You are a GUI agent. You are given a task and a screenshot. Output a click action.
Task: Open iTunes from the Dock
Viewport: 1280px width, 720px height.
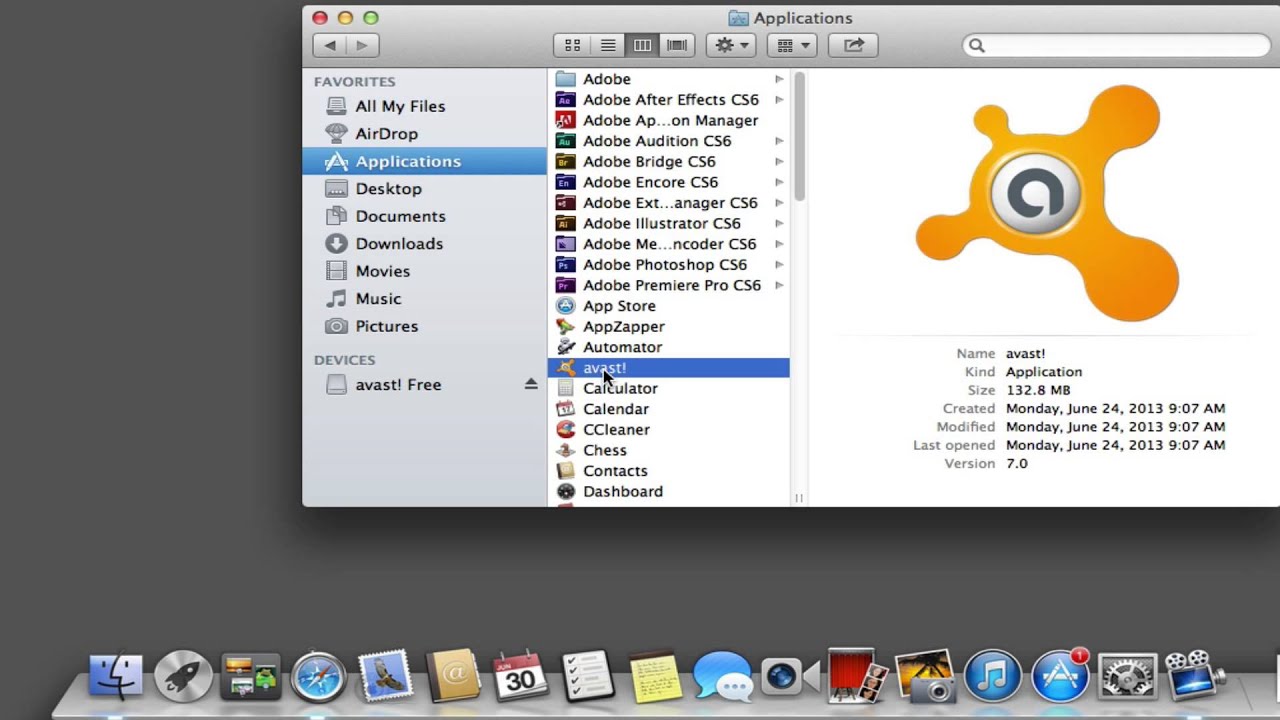pyautogui.click(x=992, y=677)
